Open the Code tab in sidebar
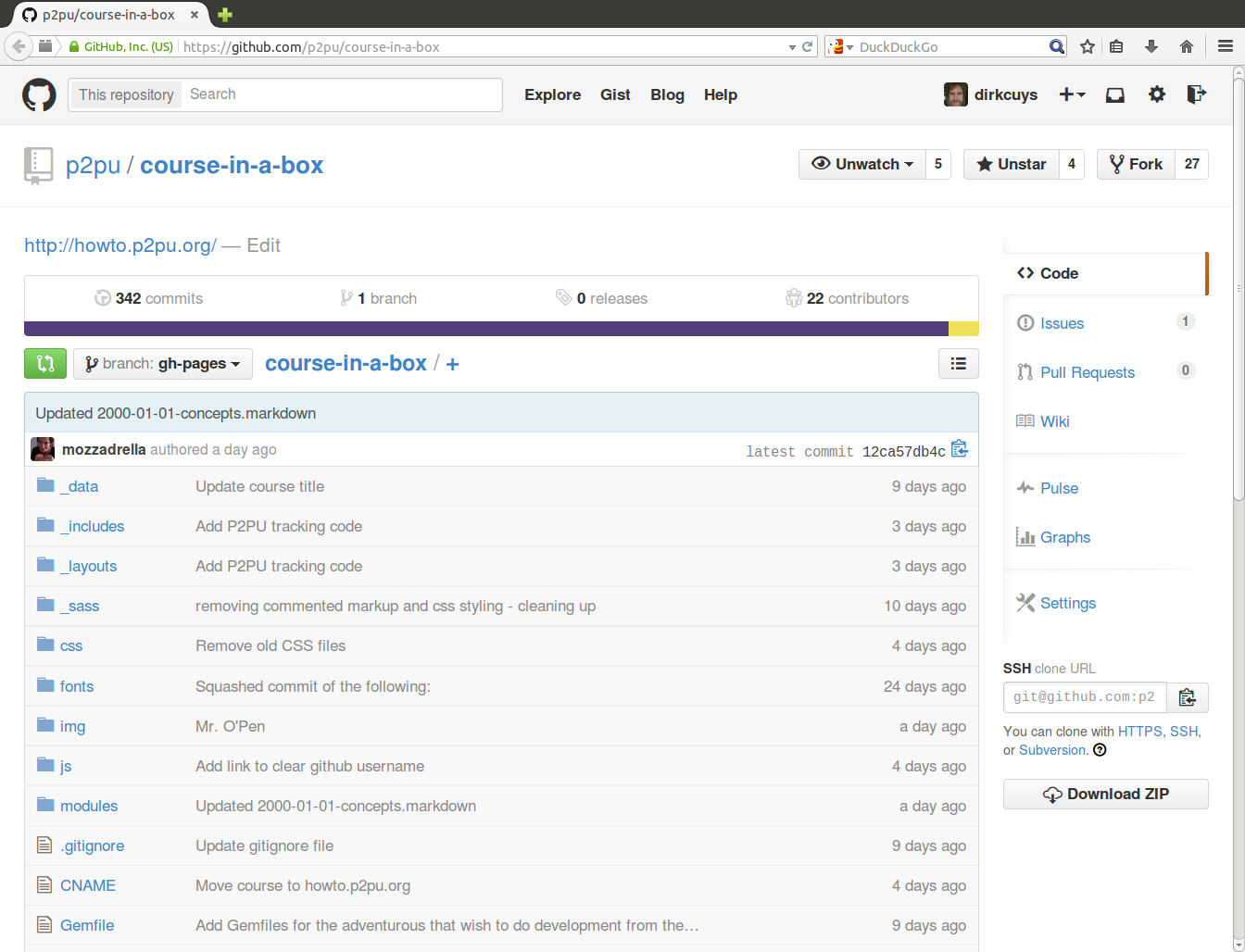Screen dimensions: 1245x952 [1105, 273]
